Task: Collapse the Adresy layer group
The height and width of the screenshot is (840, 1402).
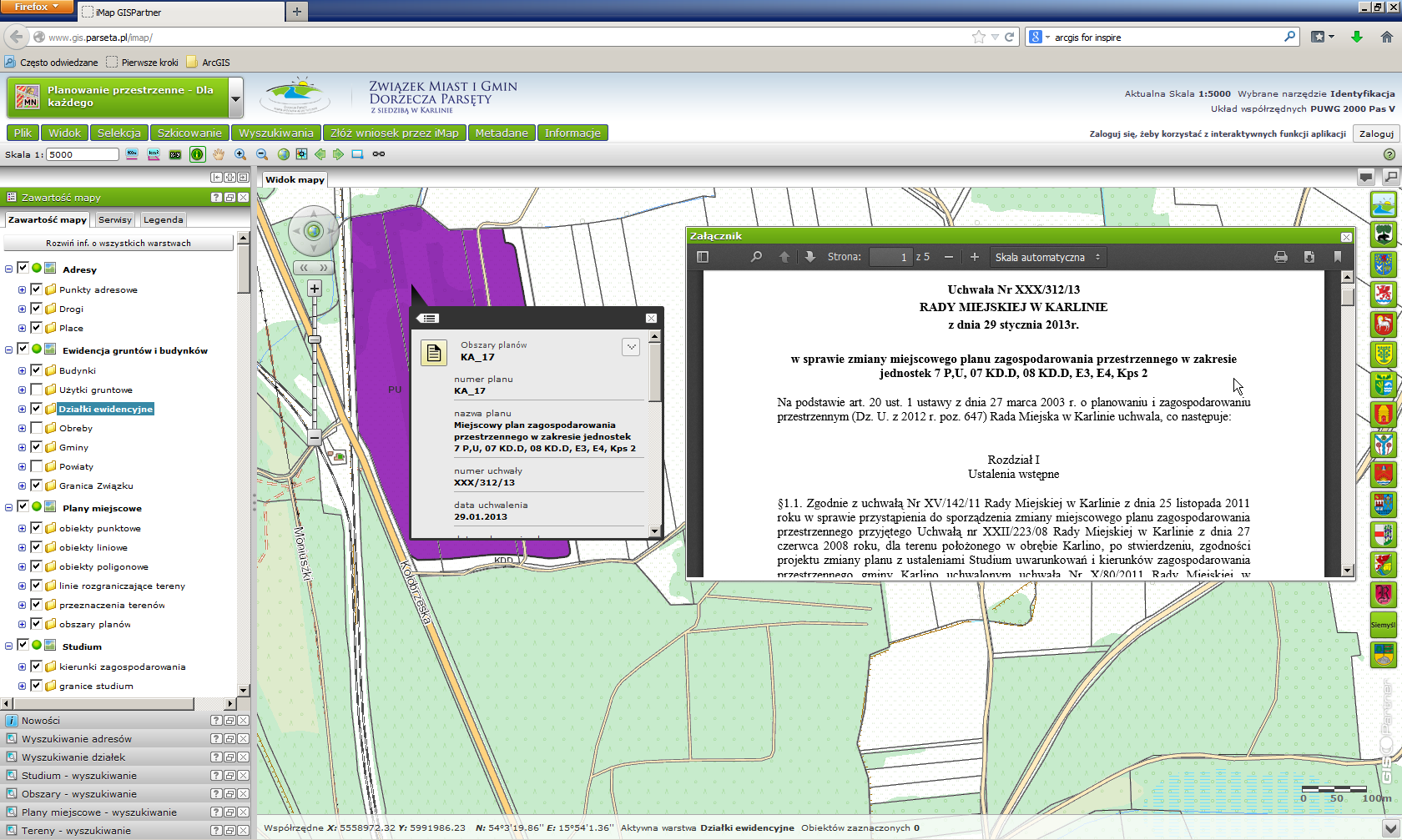Action: tap(9, 269)
